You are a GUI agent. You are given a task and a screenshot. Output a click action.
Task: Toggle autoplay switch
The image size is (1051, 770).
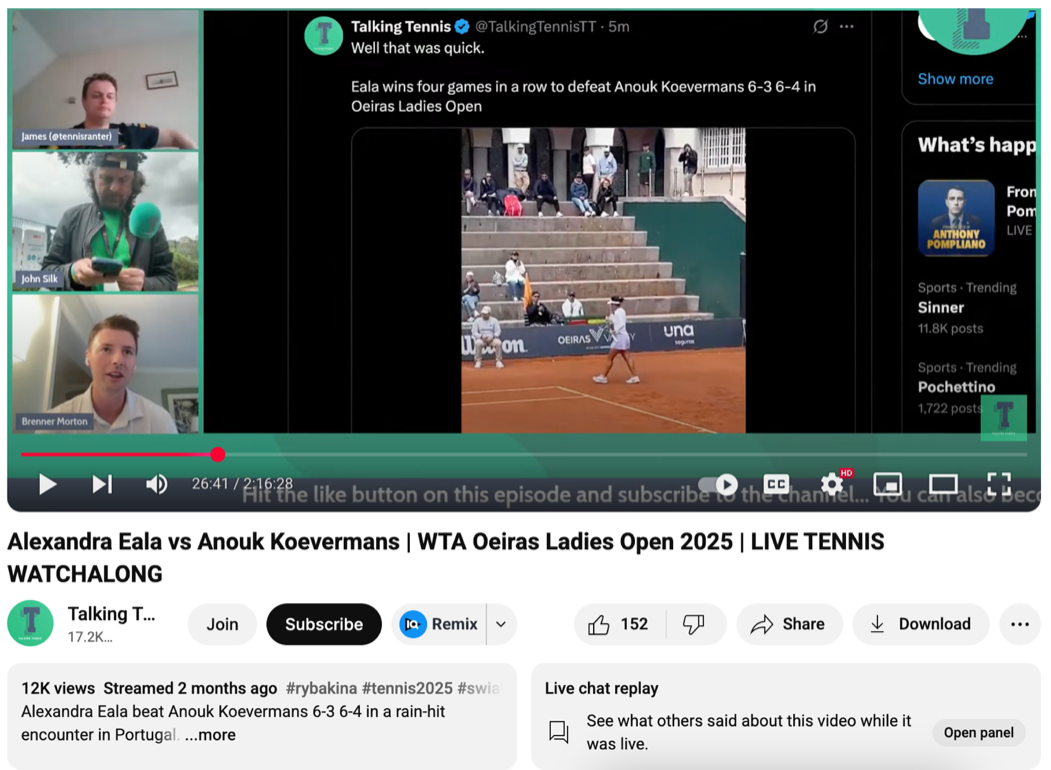718,484
